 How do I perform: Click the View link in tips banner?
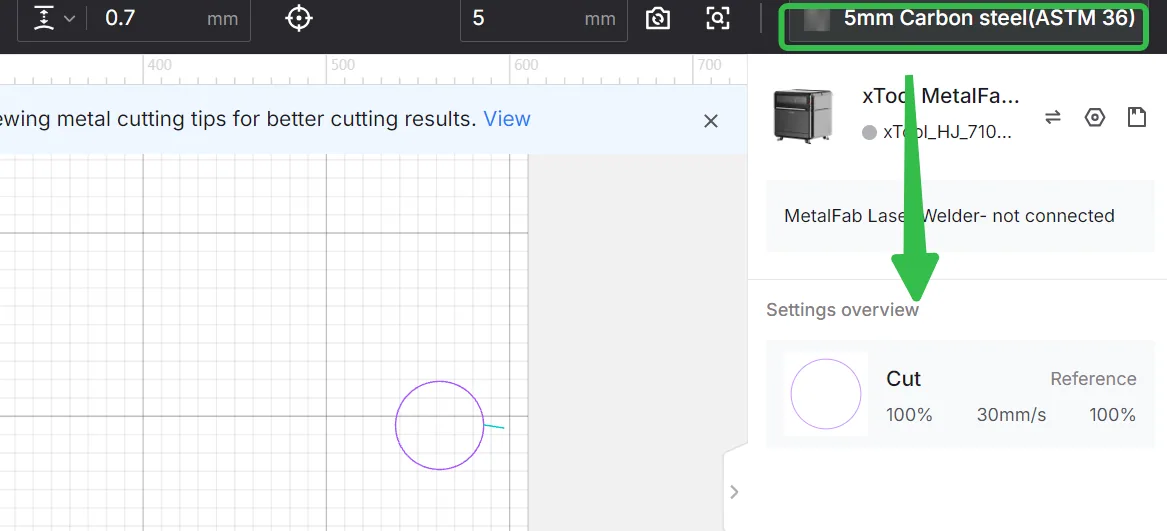pyautogui.click(x=507, y=118)
